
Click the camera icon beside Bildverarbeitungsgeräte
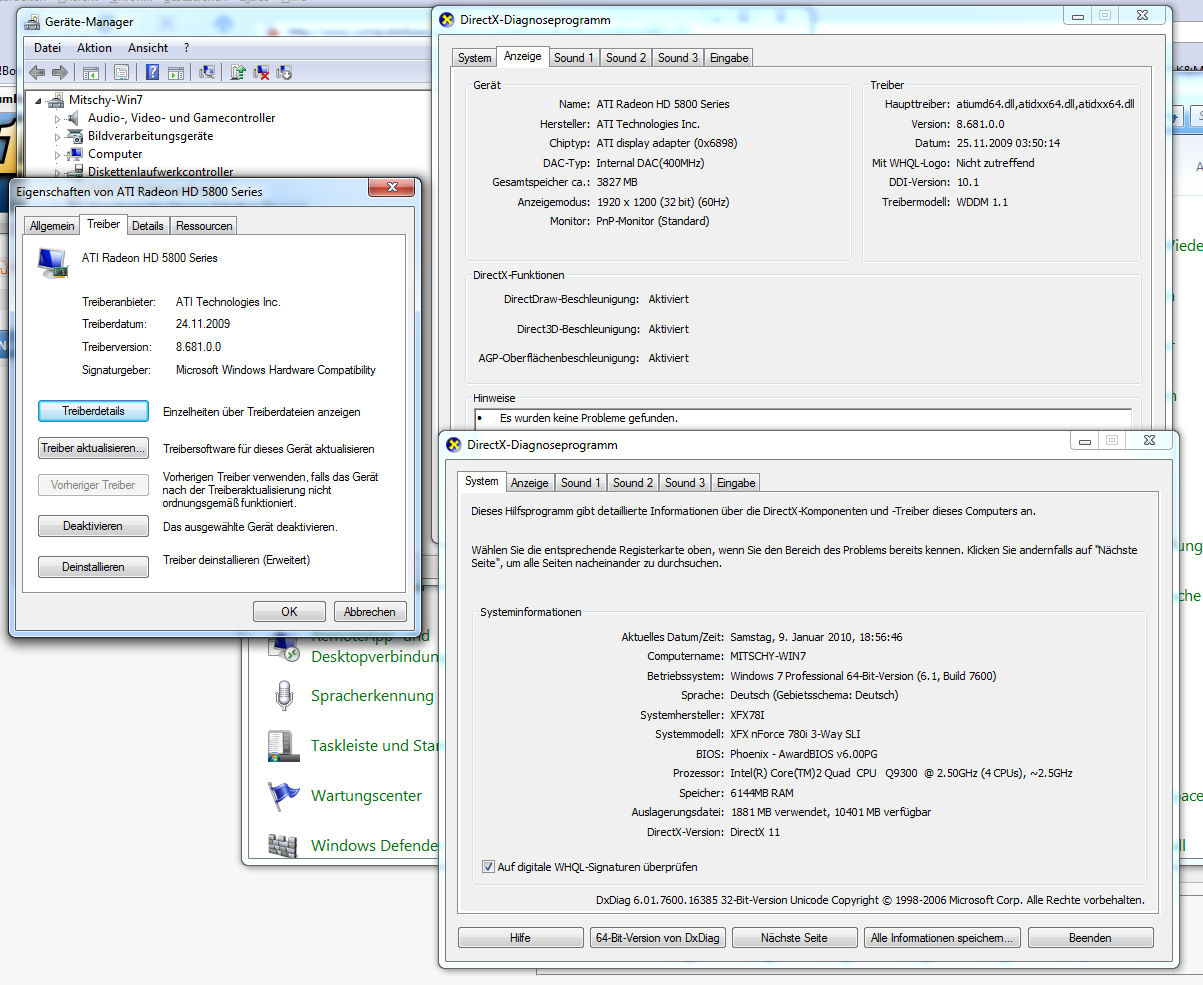pyautogui.click(x=75, y=136)
